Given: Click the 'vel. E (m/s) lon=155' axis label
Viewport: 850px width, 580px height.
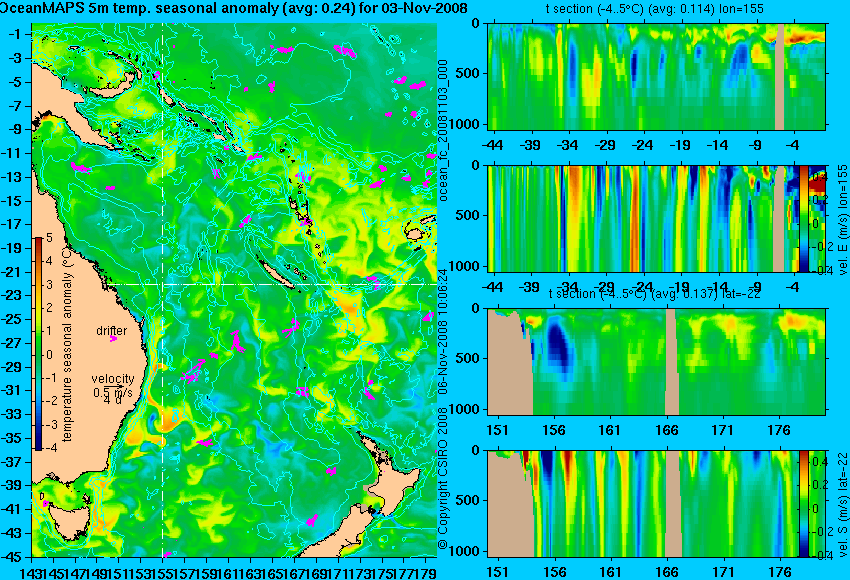Looking at the screenshot, I should coord(842,220).
